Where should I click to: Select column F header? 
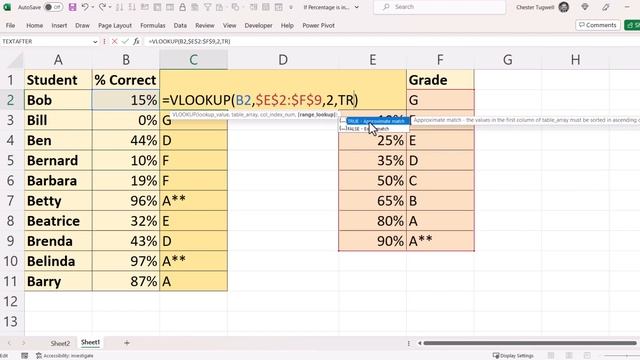440,60
